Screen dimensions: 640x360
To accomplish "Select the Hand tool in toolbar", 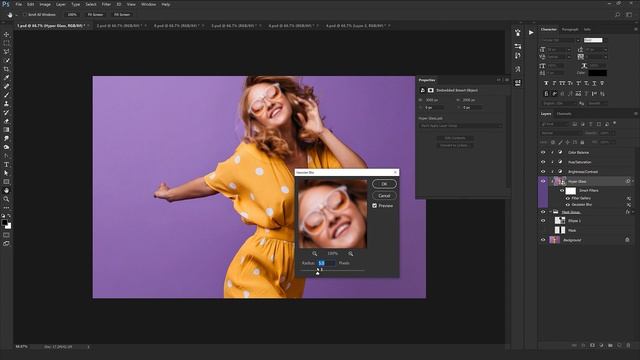I will coord(7,191).
